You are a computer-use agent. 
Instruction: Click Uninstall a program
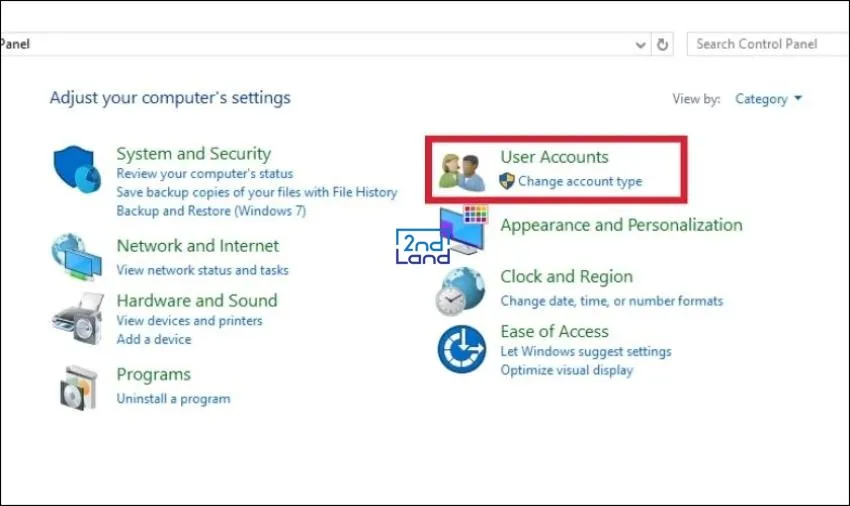pos(173,399)
